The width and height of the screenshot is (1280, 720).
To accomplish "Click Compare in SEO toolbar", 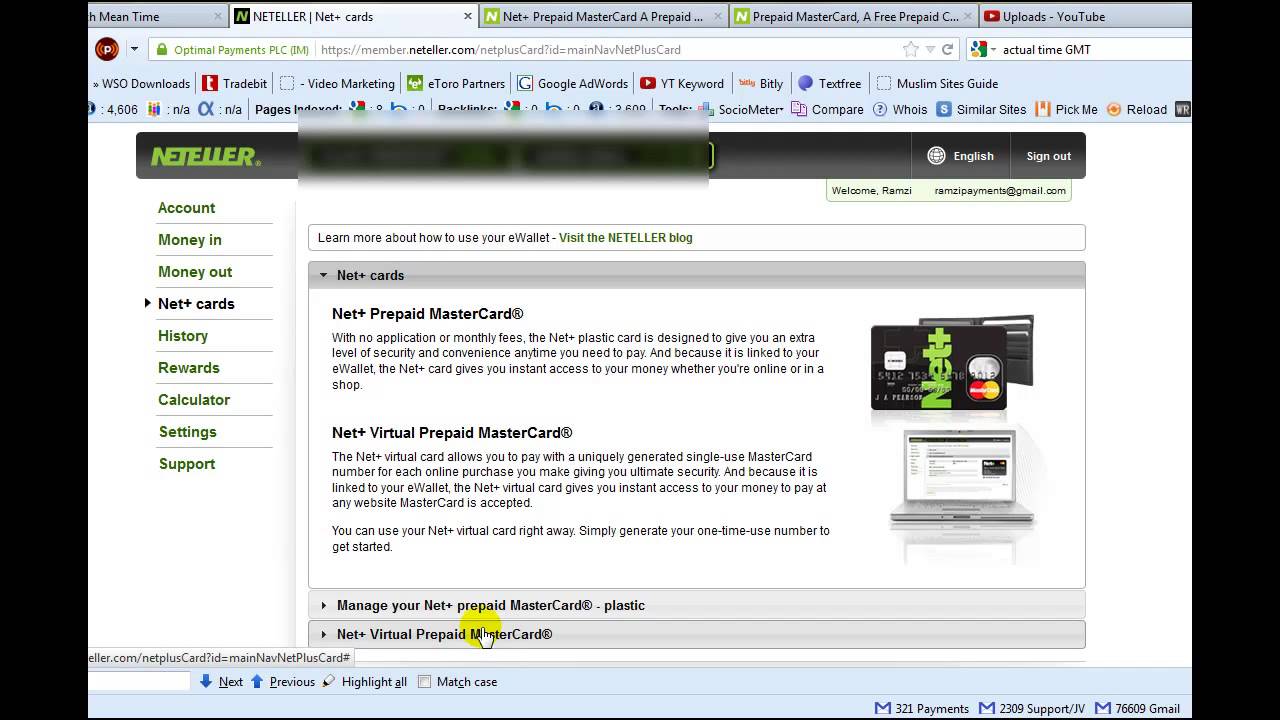I will point(827,109).
